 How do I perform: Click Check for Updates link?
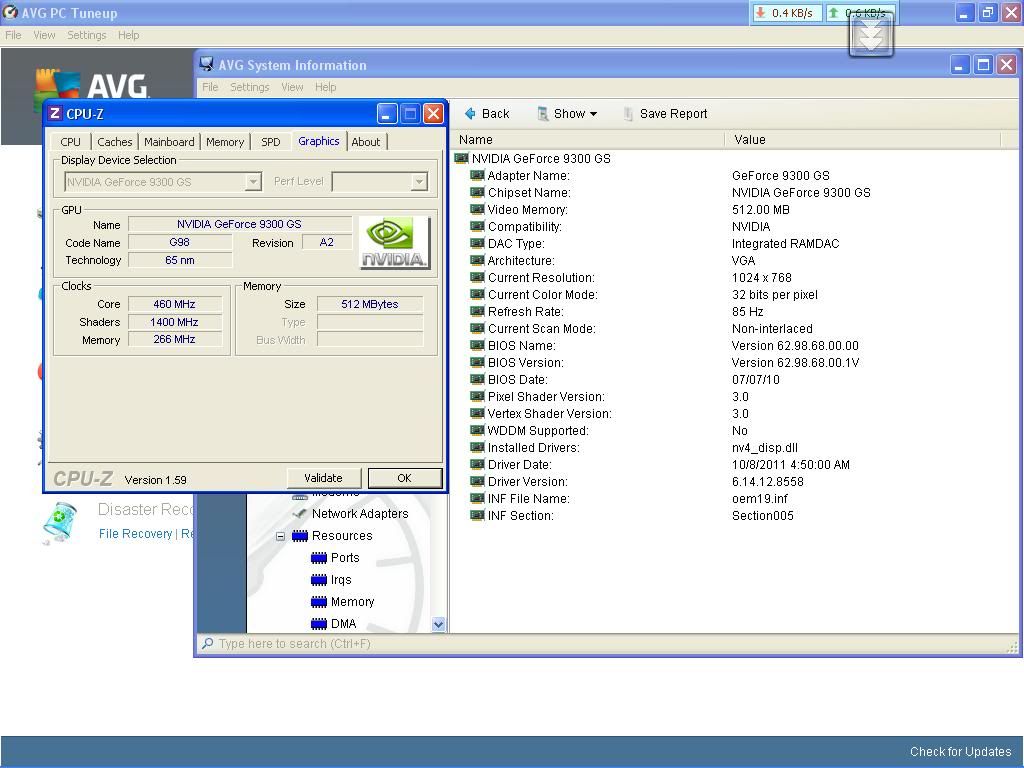click(961, 752)
